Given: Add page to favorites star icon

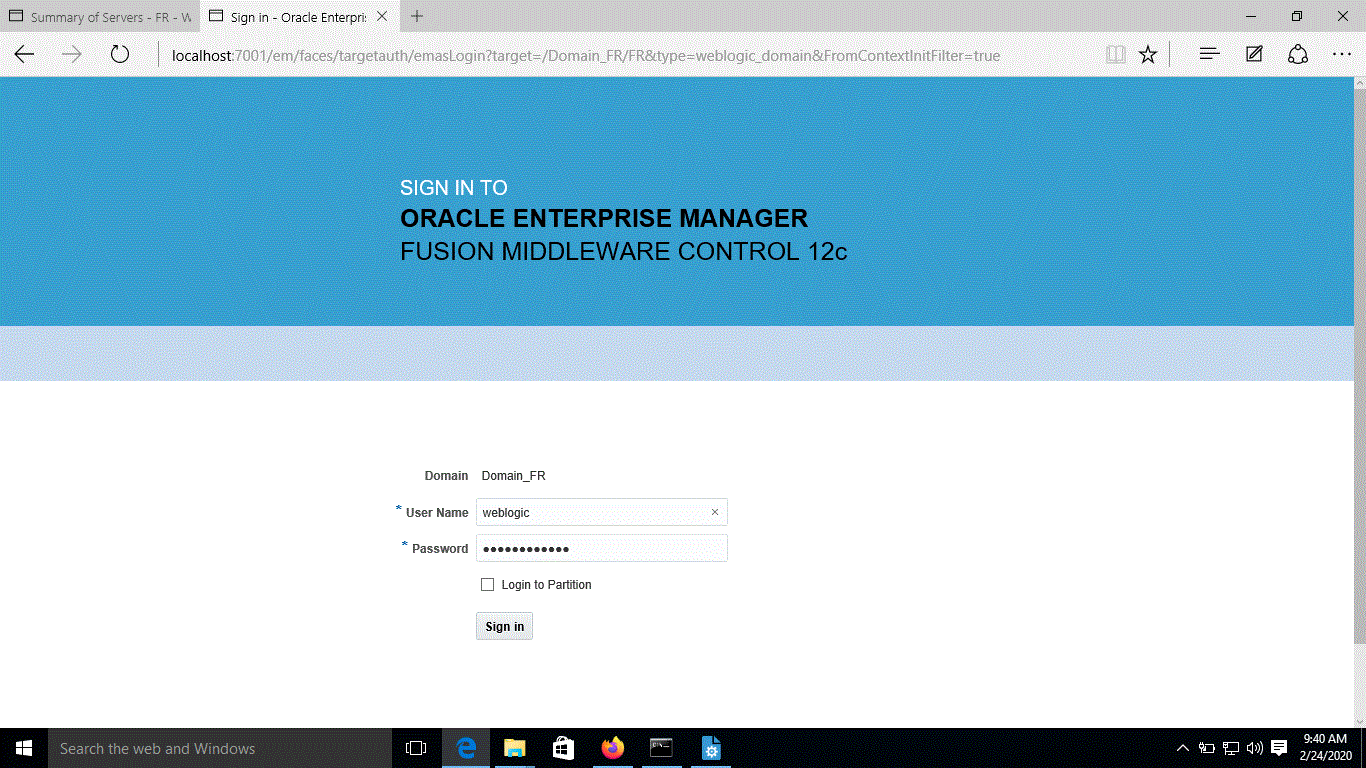Looking at the screenshot, I should 1148,55.
